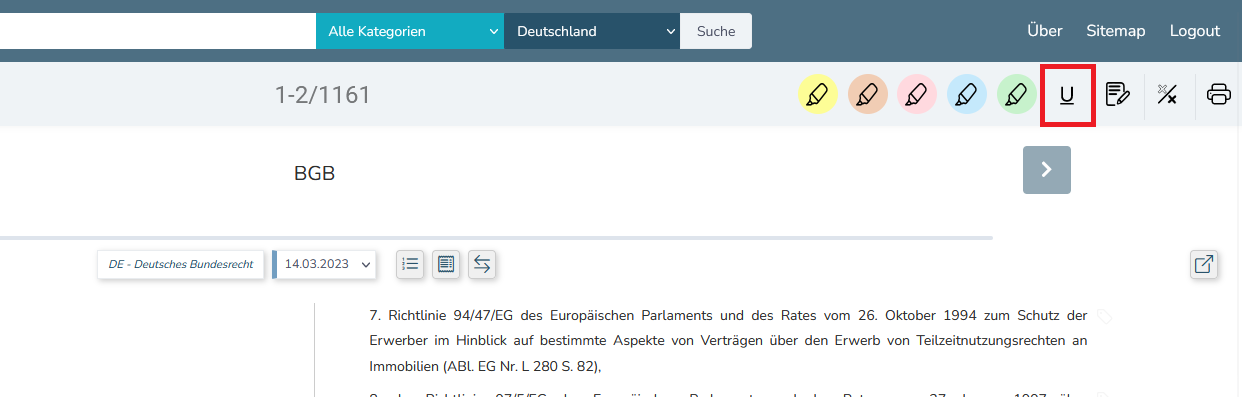Toggle the swap arrows compare icon
Image resolution: width=1242 pixels, height=397 pixels.
[x=482, y=264]
